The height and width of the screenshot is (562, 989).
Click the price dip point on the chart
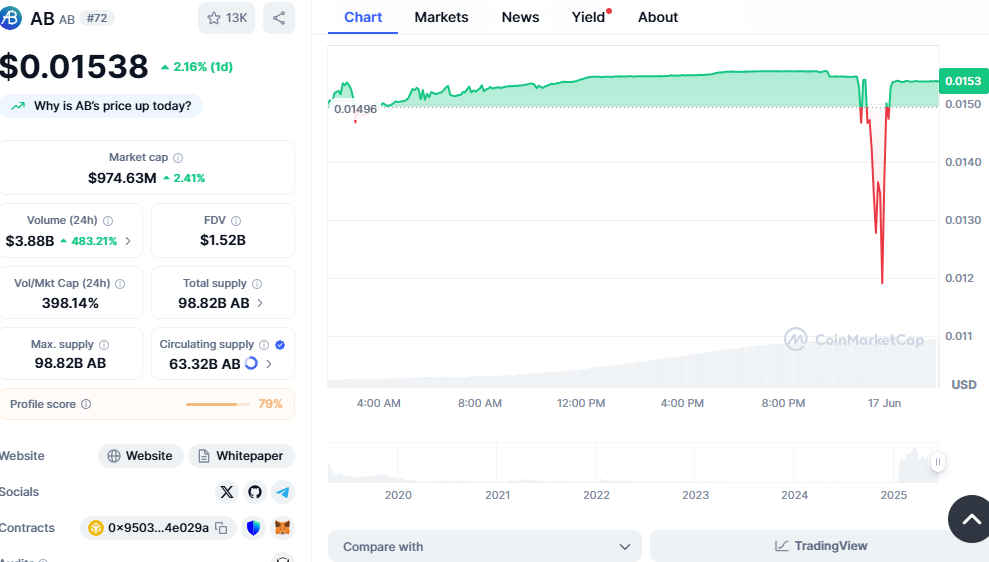882,281
